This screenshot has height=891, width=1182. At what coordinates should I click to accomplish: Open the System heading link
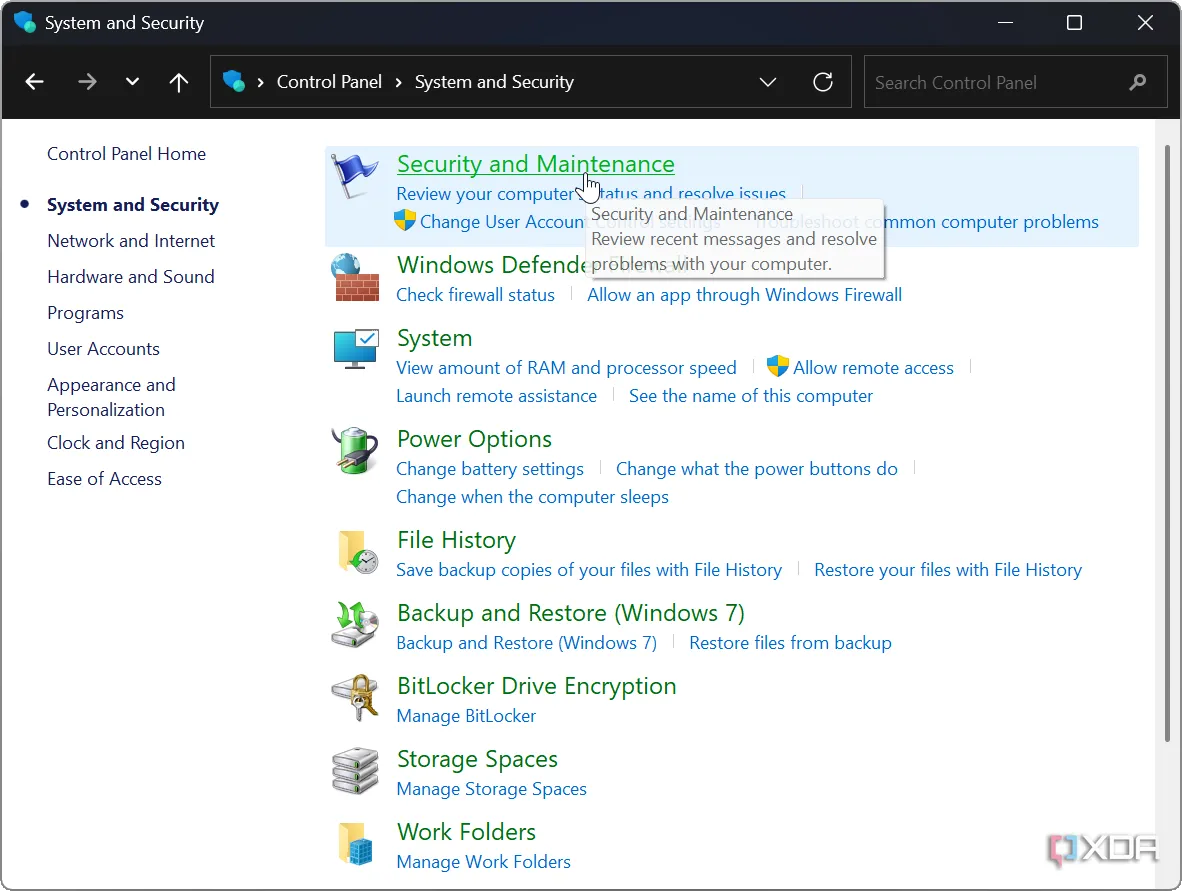click(x=435, y=338)
